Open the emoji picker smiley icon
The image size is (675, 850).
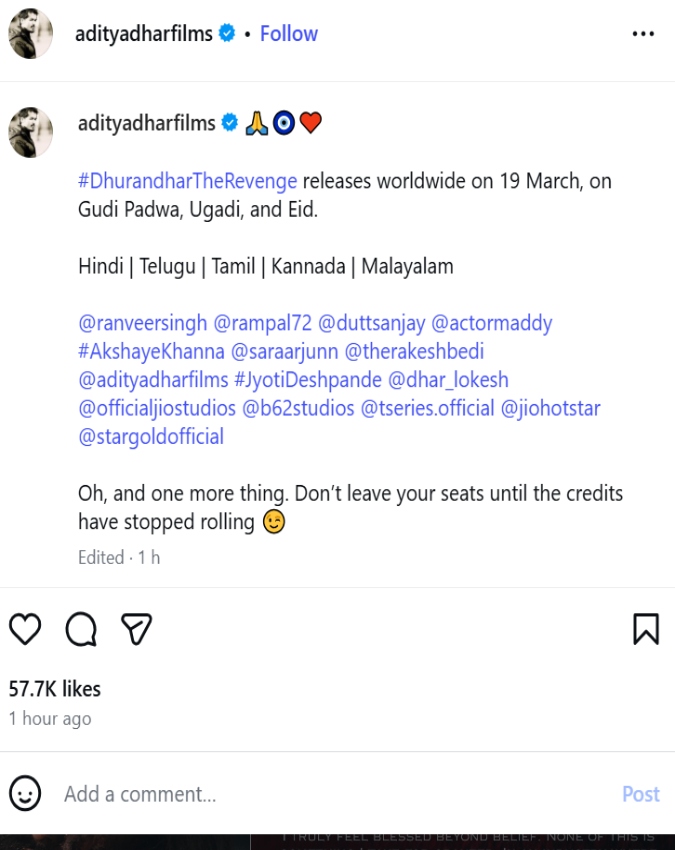click(x=25, y=794)
